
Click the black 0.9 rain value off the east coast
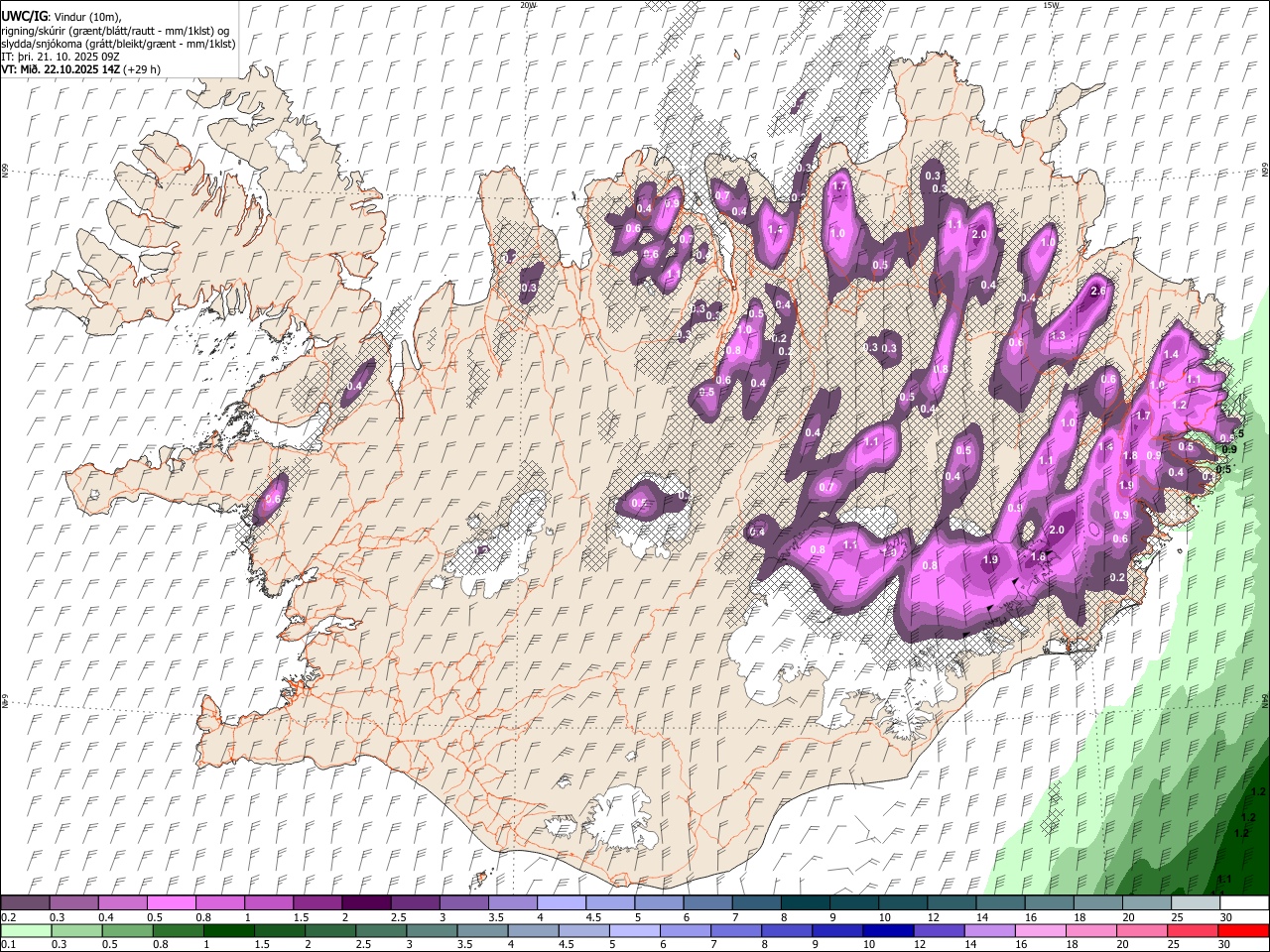pos(1230,449)
